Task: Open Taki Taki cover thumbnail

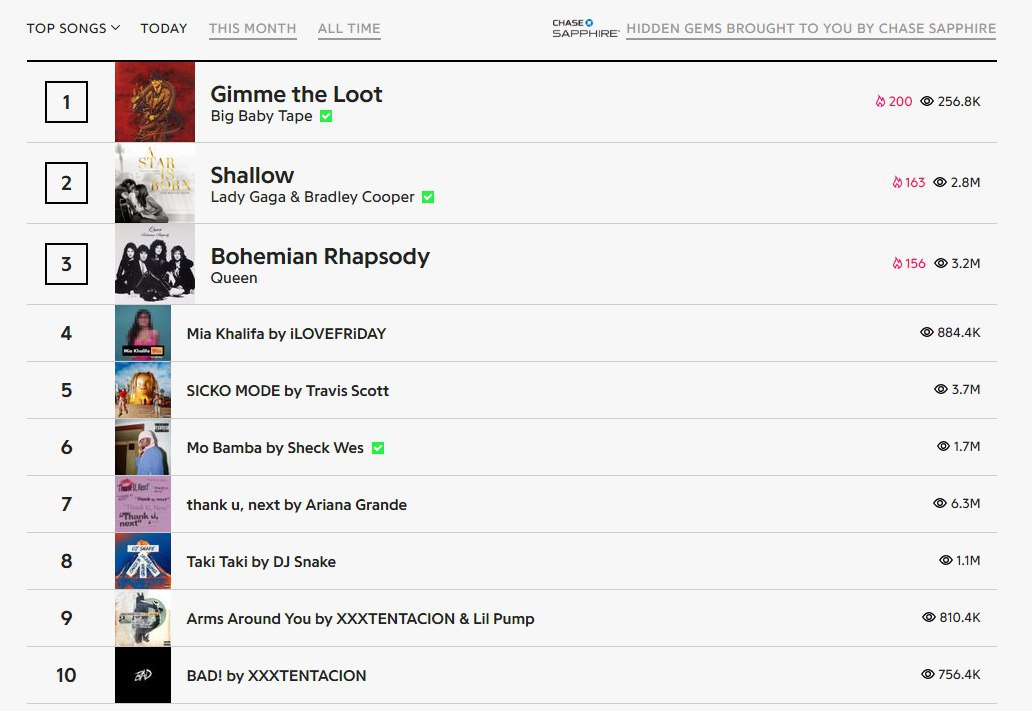Action: pos(143,561)
